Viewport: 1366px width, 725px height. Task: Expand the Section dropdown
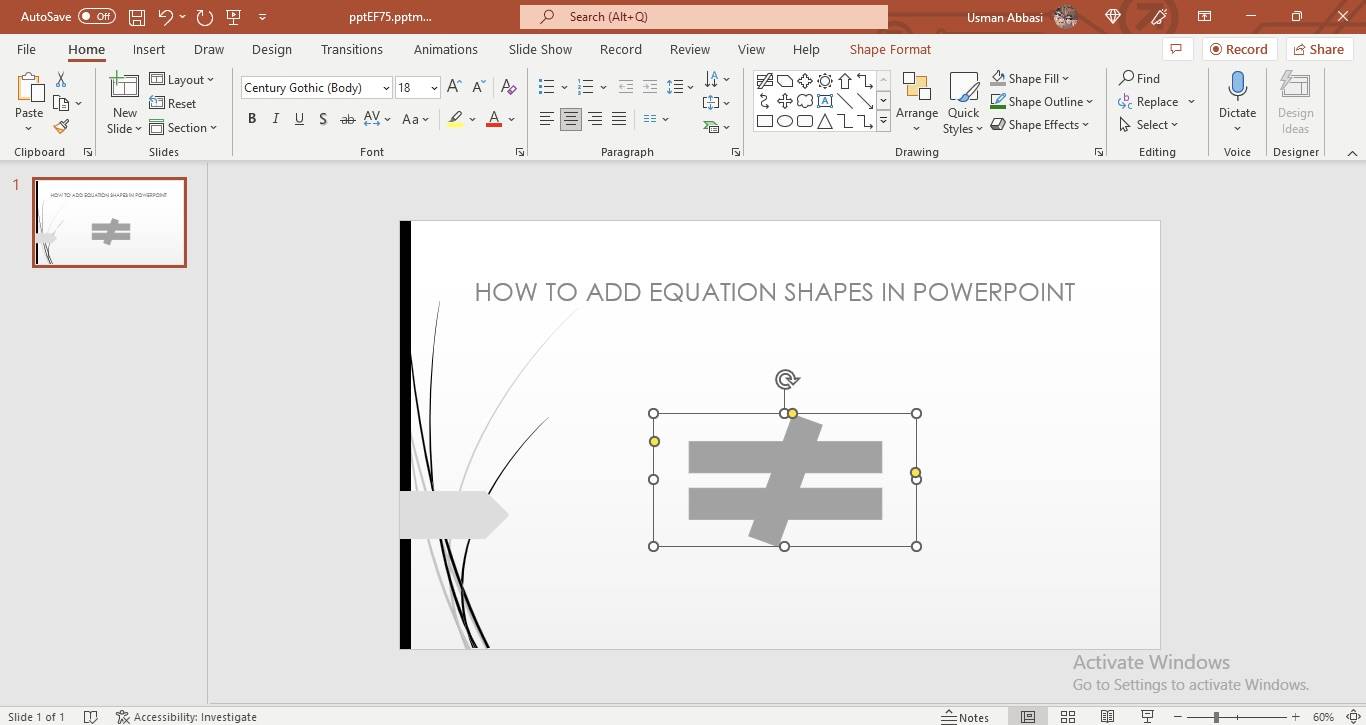coord(183,127)
